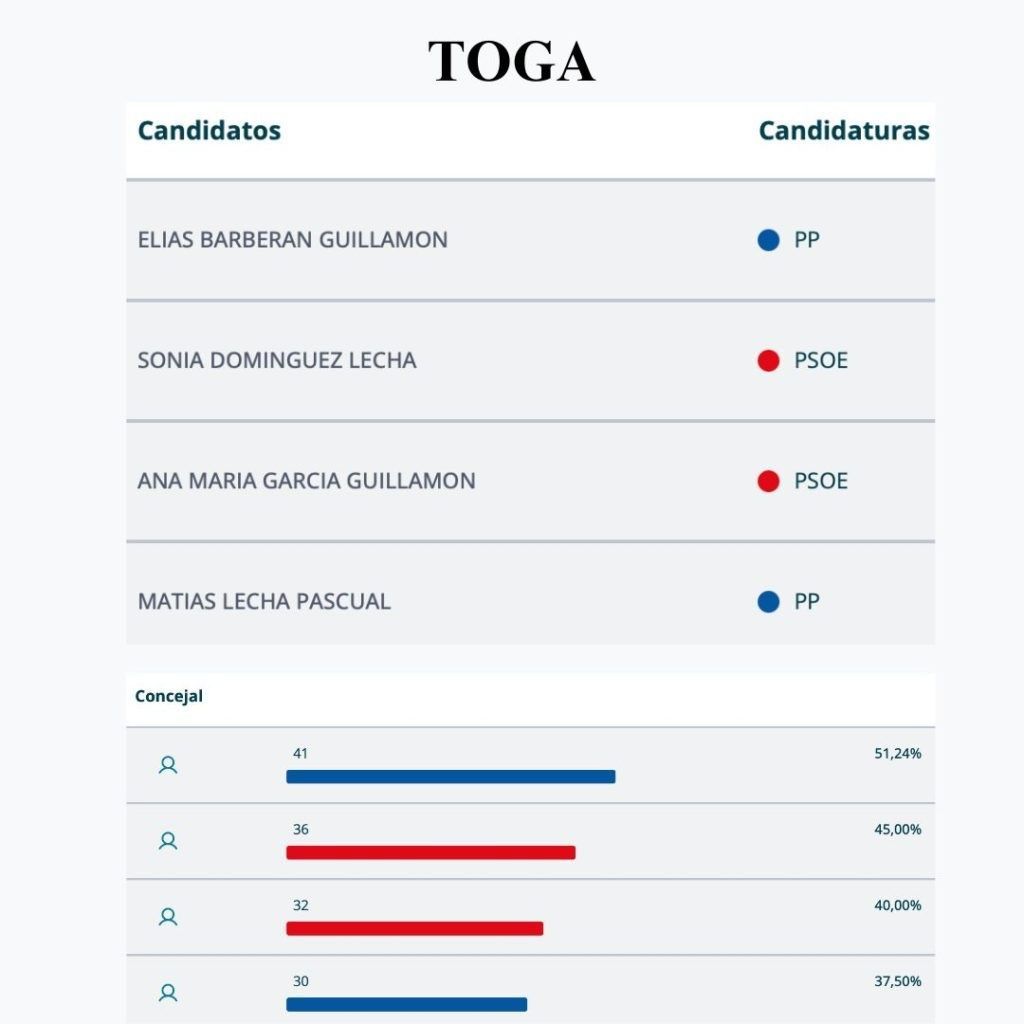Click the Candidaturas column header
Screen dimensions: 1024x1024
coord(844,131)
